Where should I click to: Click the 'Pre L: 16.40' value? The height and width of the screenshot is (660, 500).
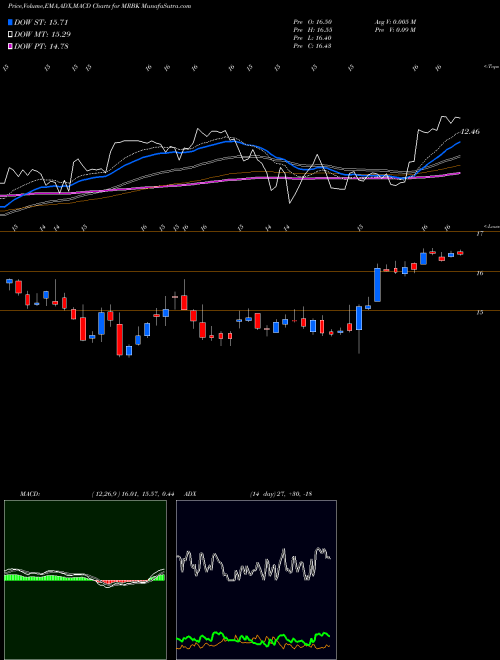pyautogui.click(x=313, y=38)
